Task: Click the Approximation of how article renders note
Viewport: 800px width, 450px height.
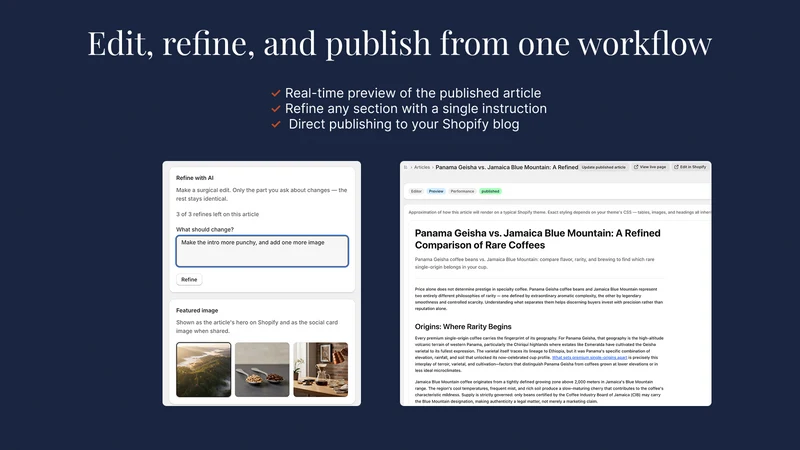Action: click(559, 212)
